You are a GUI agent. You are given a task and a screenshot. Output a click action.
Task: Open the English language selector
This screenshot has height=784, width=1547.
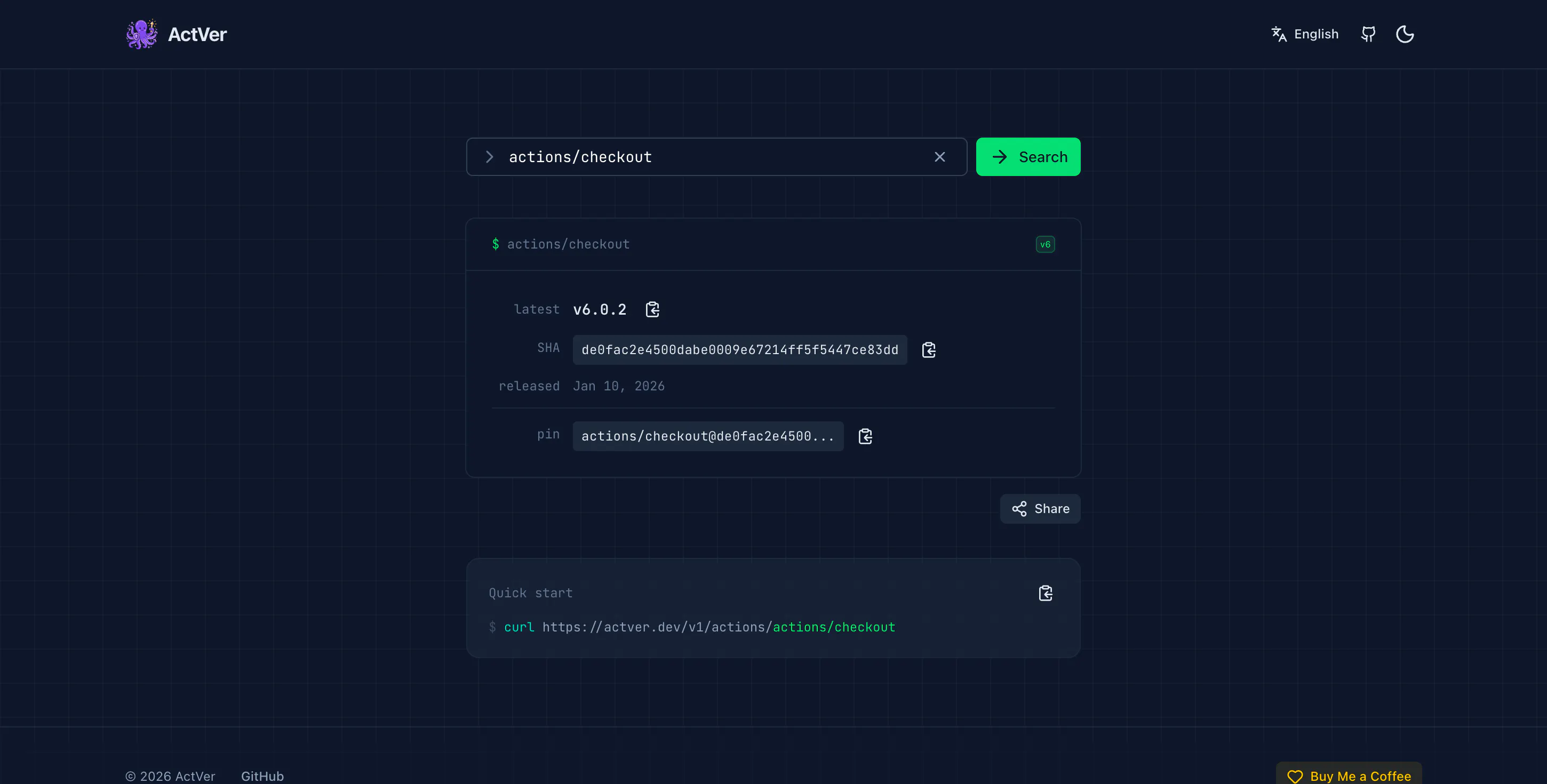pos(1305,34)
